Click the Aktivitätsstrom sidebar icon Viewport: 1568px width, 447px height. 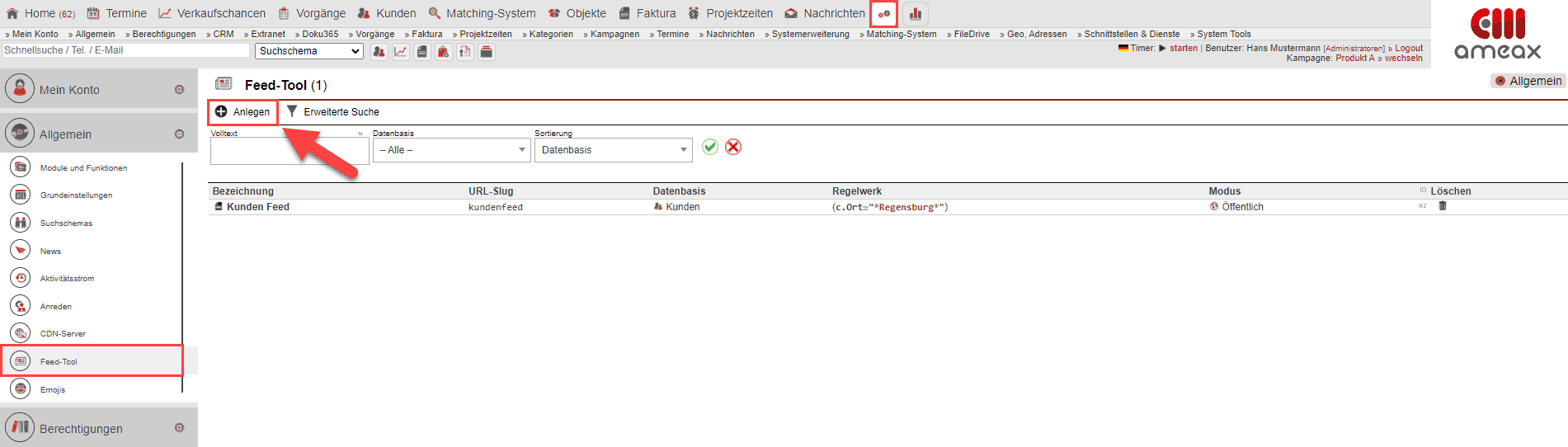[x=21, y=279]
